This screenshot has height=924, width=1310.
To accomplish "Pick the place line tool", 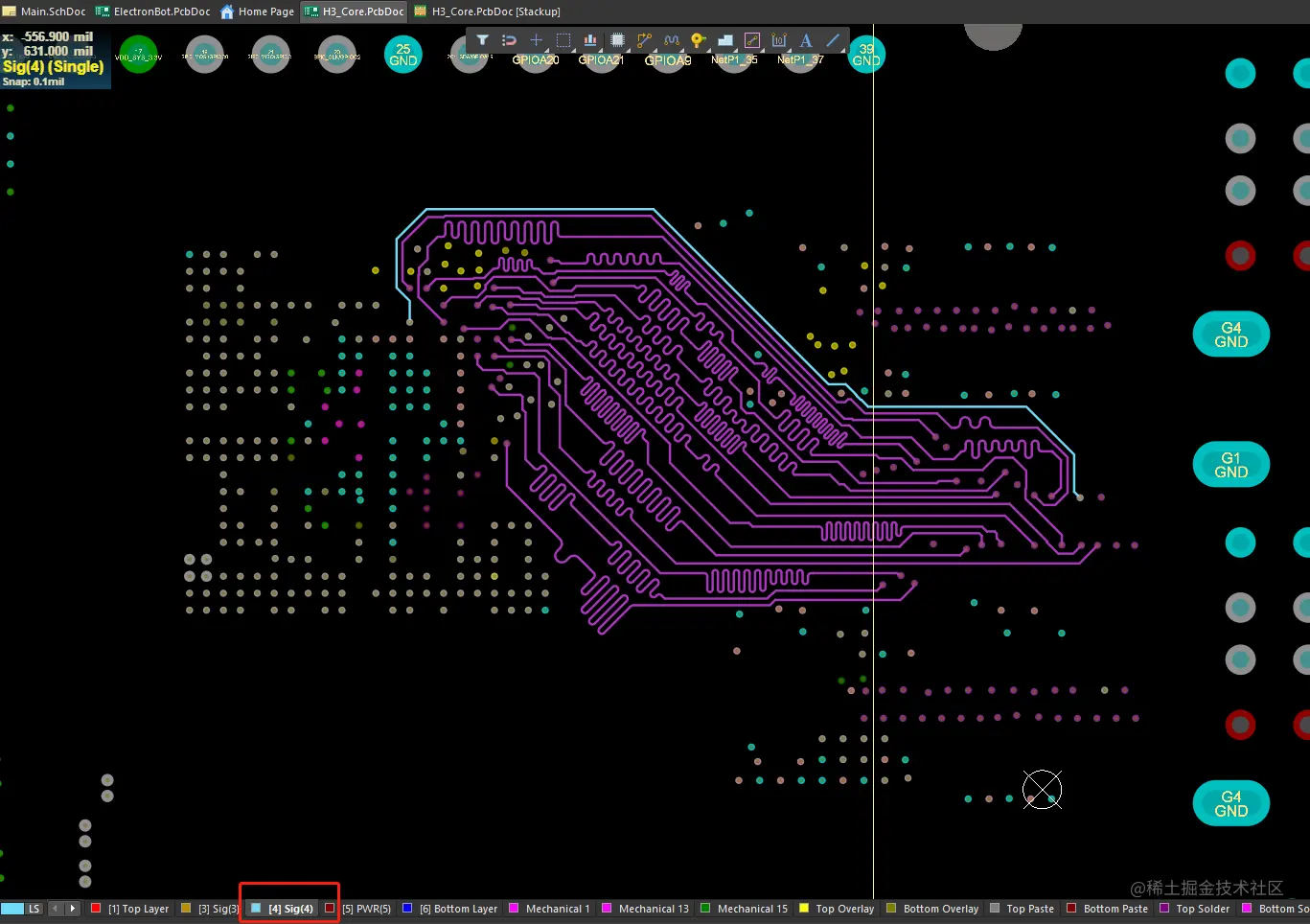I will pyautogui.click(x=833, y=40).
